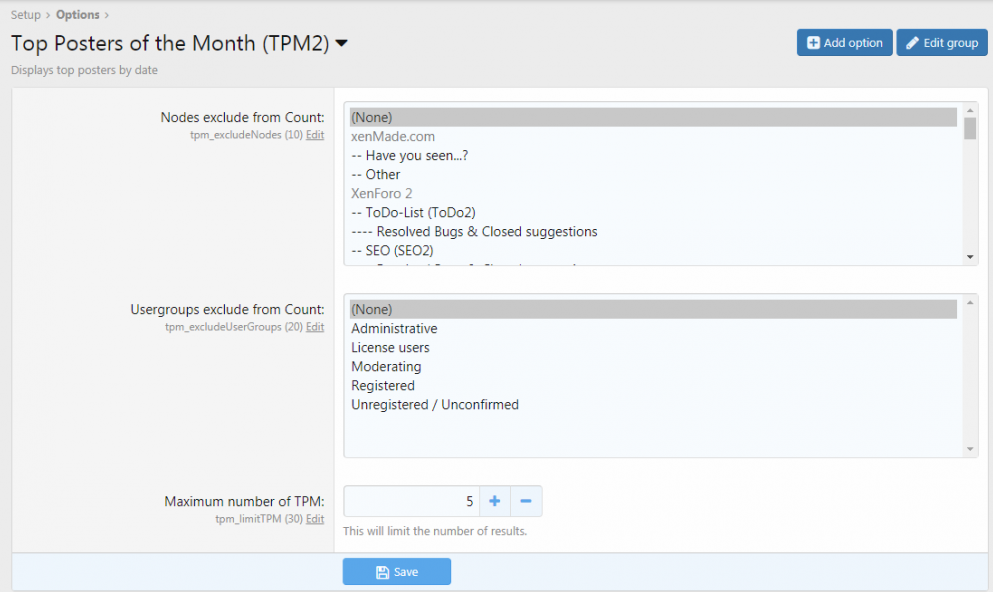Increase Maximum number of TPM with plus
Image resolution: width=993 pixels, height=592 pixels.
point(495,501)
